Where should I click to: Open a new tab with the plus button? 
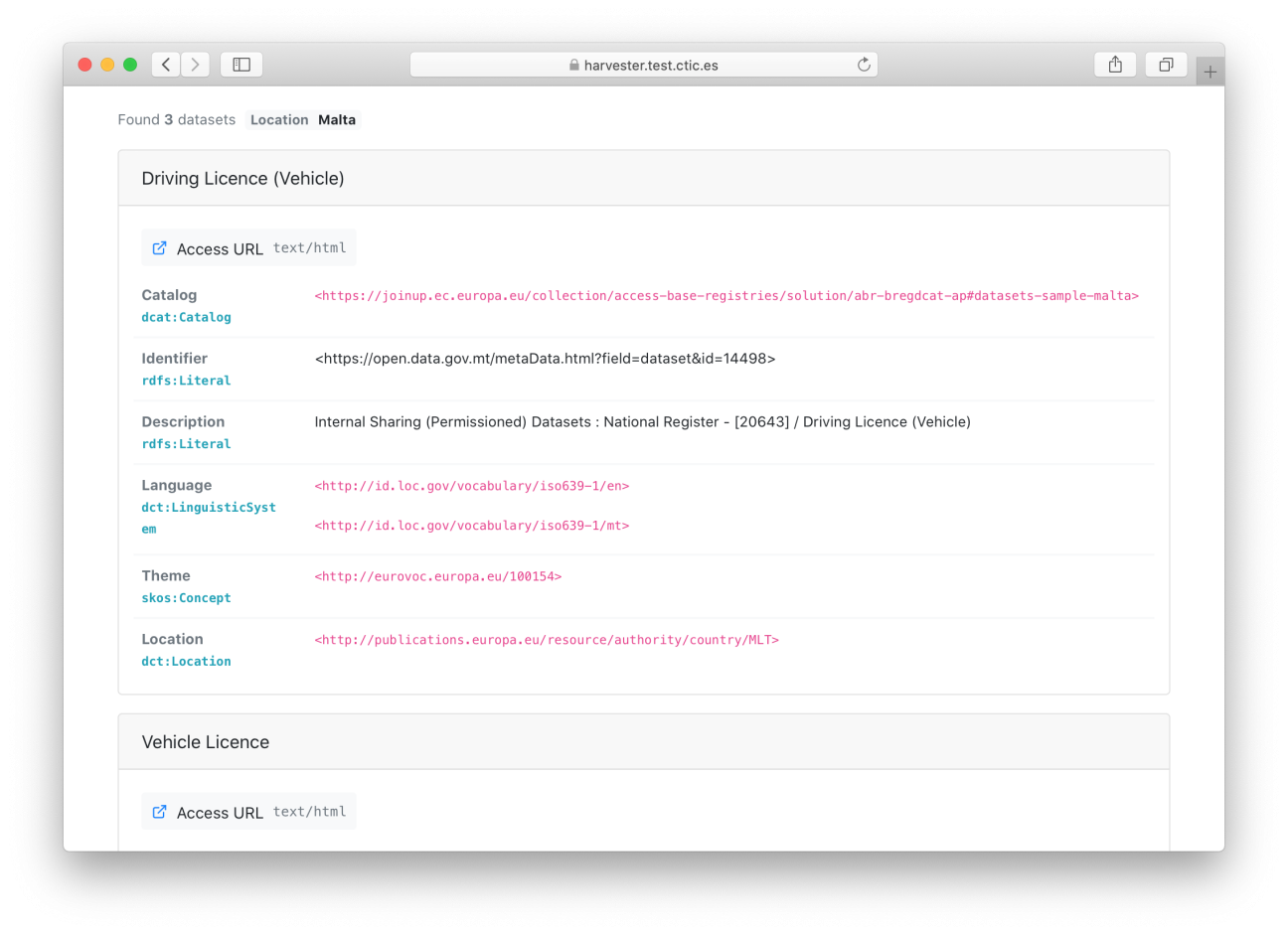[x=1209, y=72]
